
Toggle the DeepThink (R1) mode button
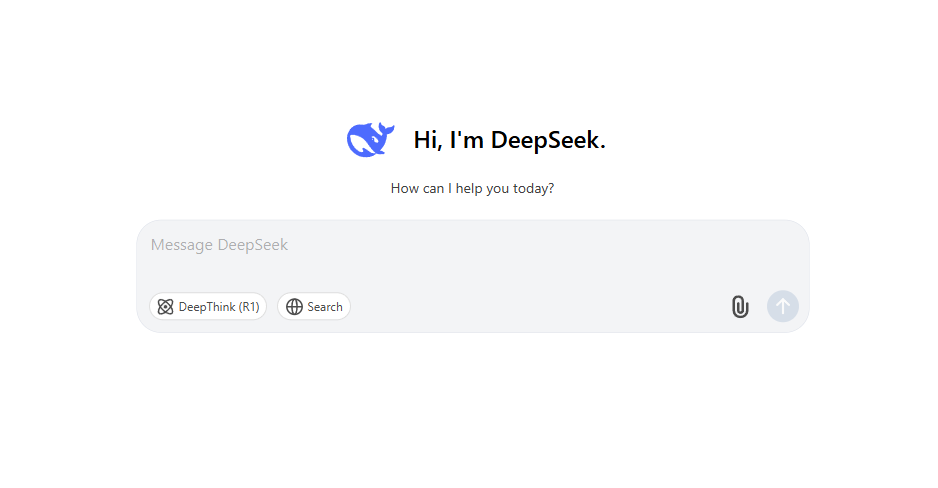coord(208,306)
